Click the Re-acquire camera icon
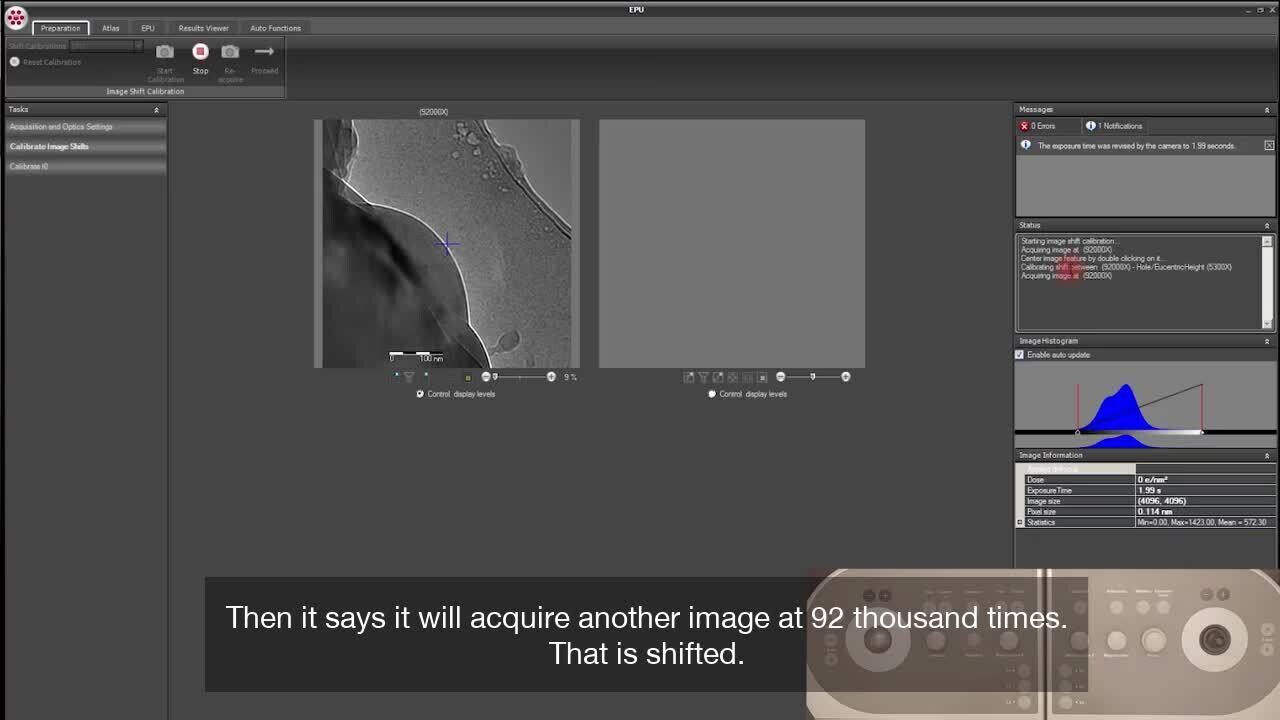The width and height of the screenshot is (1280, 720). pos(230,52)
